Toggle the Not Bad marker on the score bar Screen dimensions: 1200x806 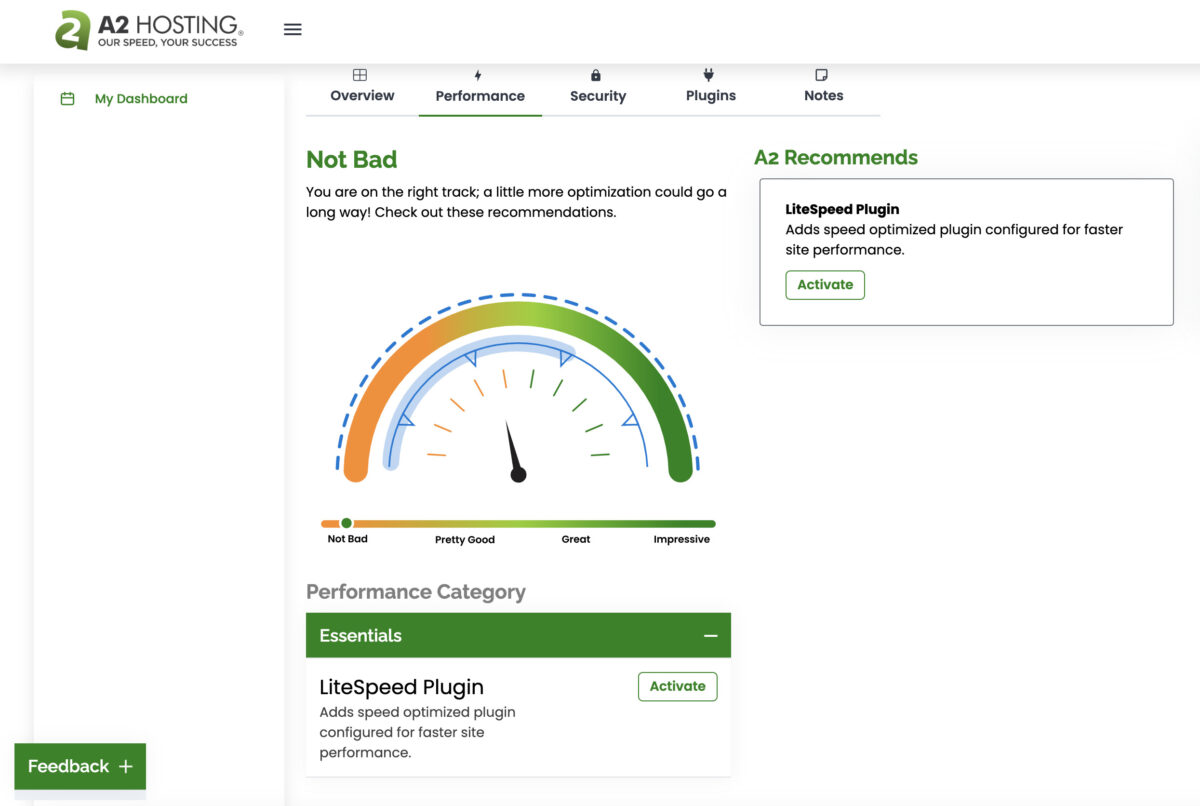pos(345,522)
